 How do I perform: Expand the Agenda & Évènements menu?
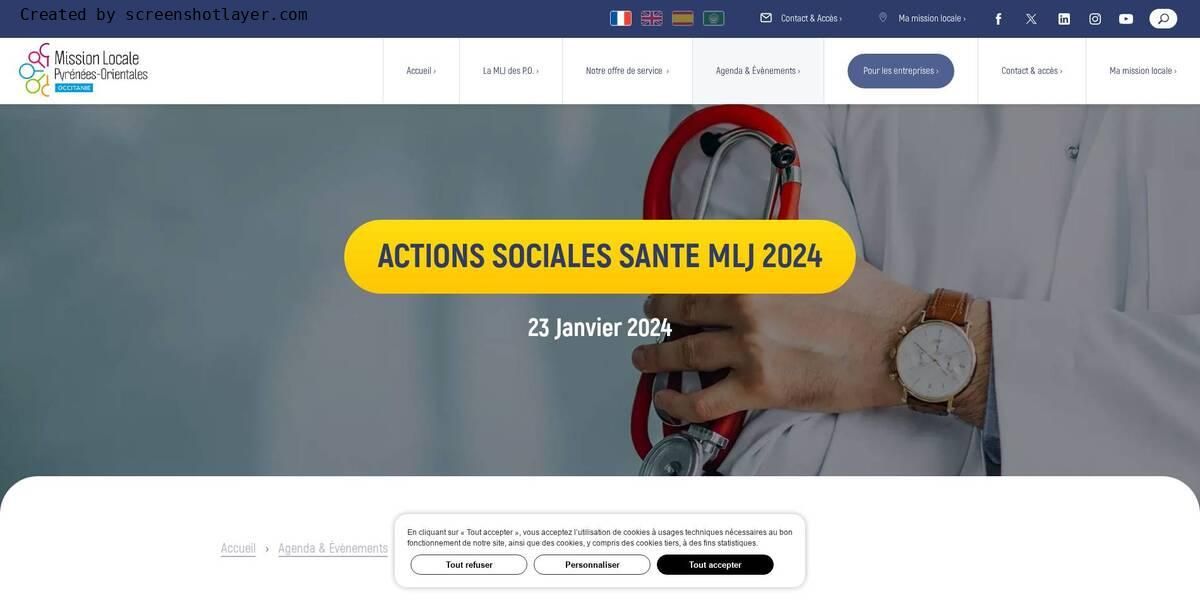758,71
